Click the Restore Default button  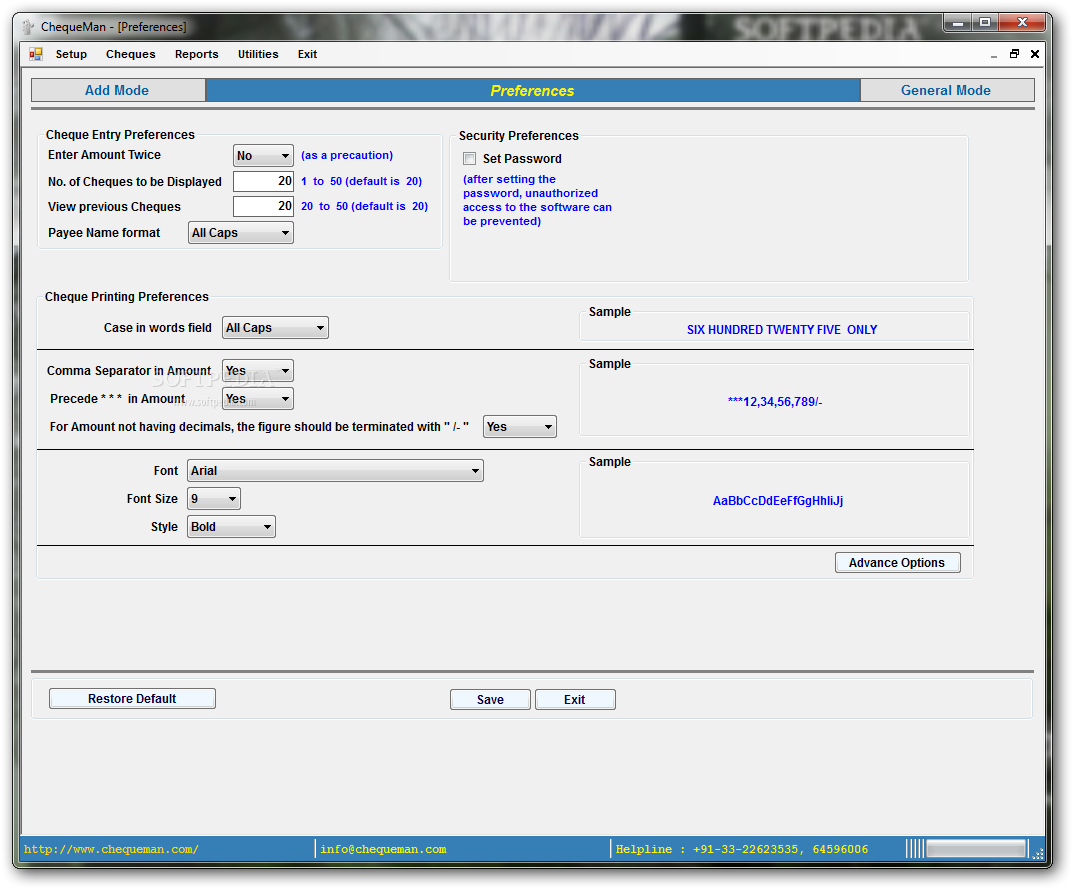[x=132, y=699]
